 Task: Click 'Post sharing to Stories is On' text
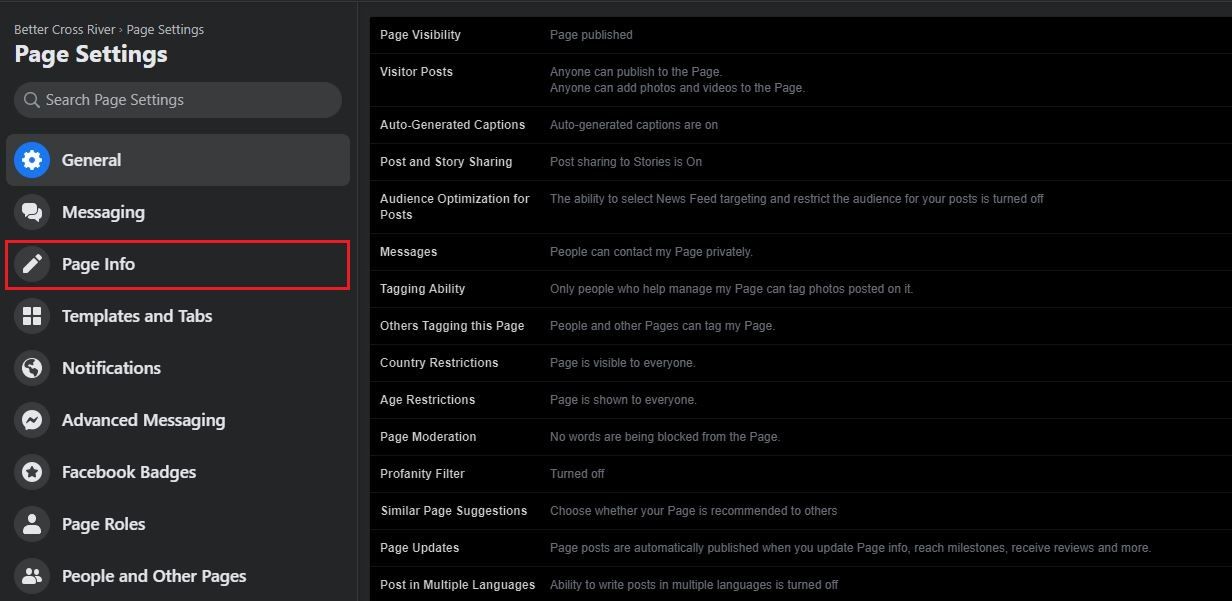[626, 162]
